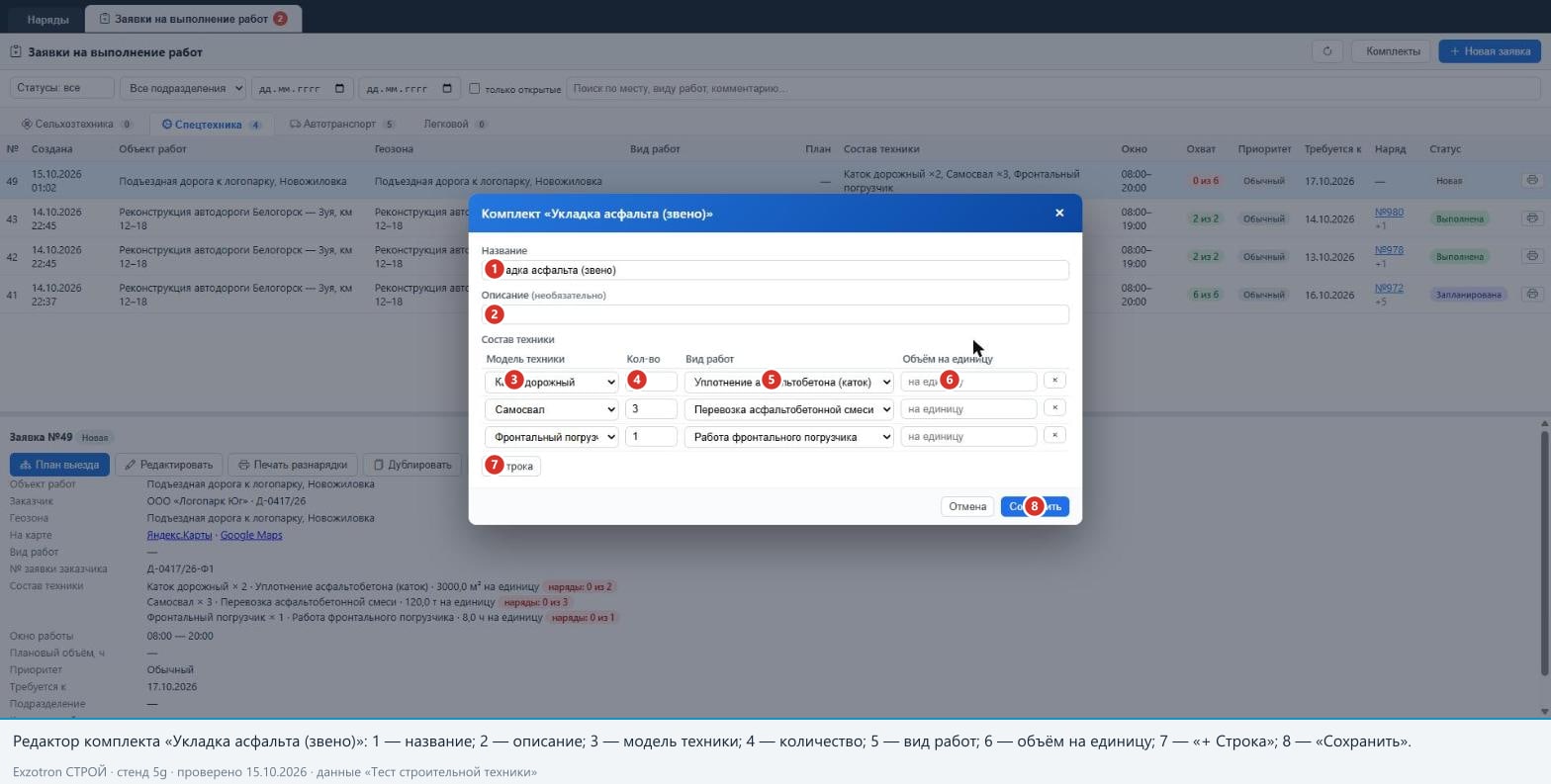Add a row with the + Строка button
Image resolution: width=1551 pixels, height=784 pixels.
tap(511, 466)
